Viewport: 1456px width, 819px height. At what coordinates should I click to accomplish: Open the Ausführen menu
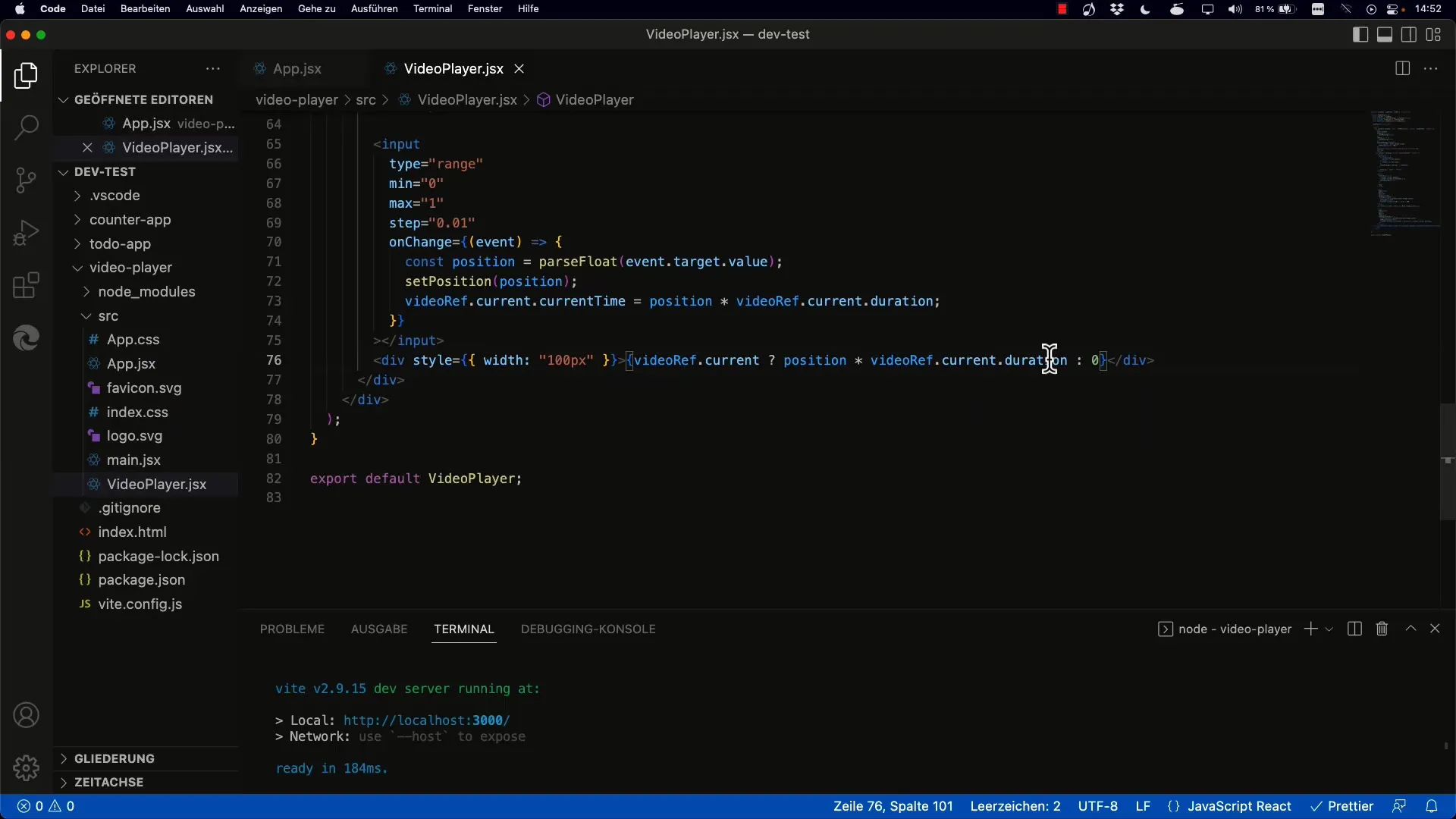tap(374, 9)
